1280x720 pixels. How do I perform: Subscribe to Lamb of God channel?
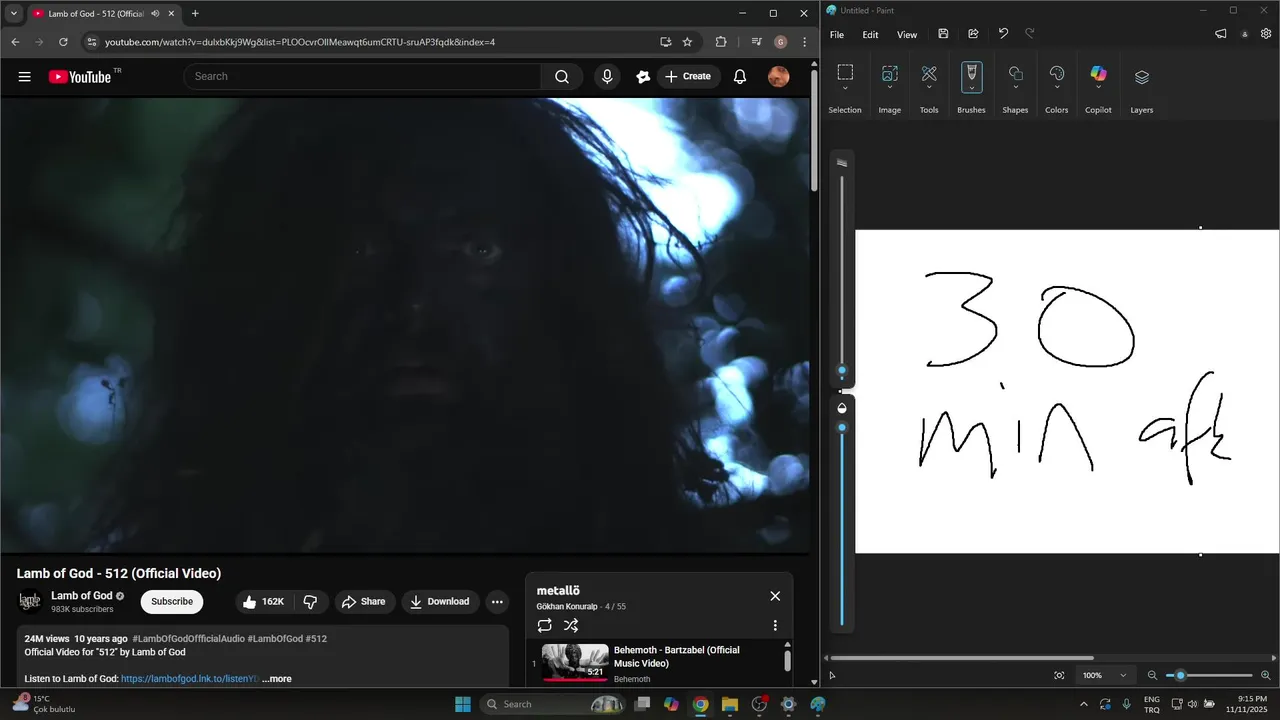click(x=172, y=601)
